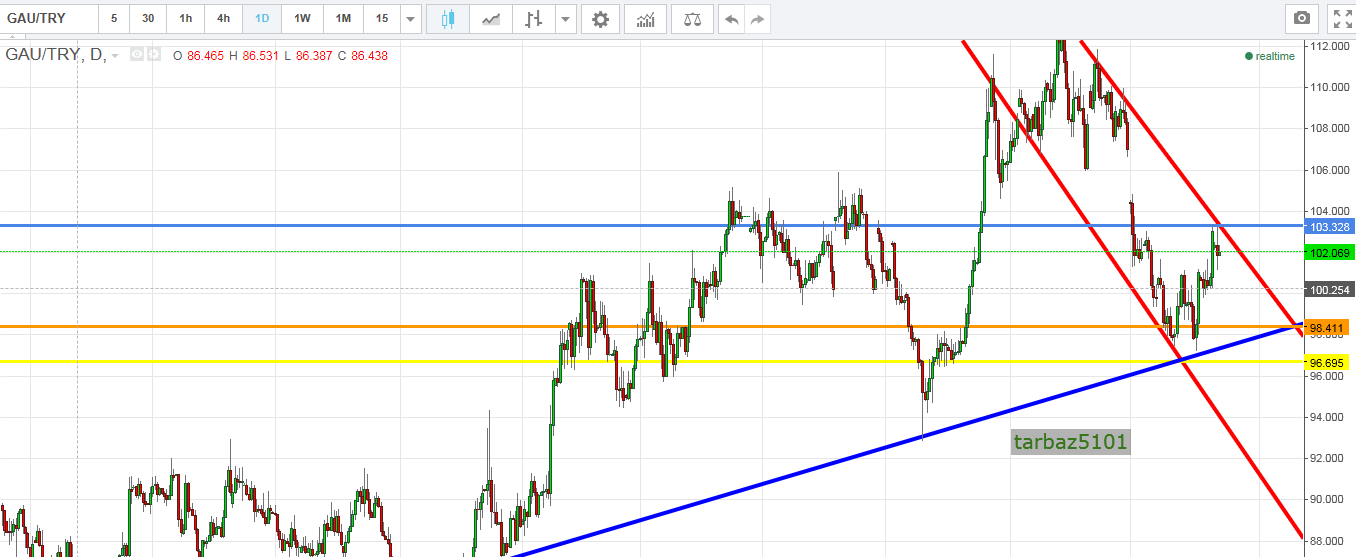This screenshot has width=1356, height=557.
Task: Open series settings gear in legend
Action: (x=154, y=55)
